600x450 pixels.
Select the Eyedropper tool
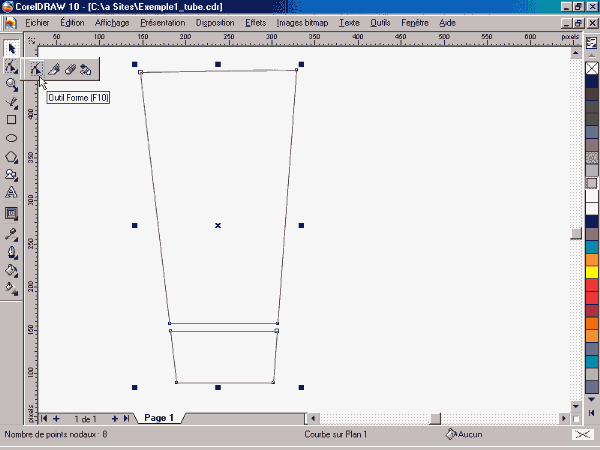click(x=11, y=234)
